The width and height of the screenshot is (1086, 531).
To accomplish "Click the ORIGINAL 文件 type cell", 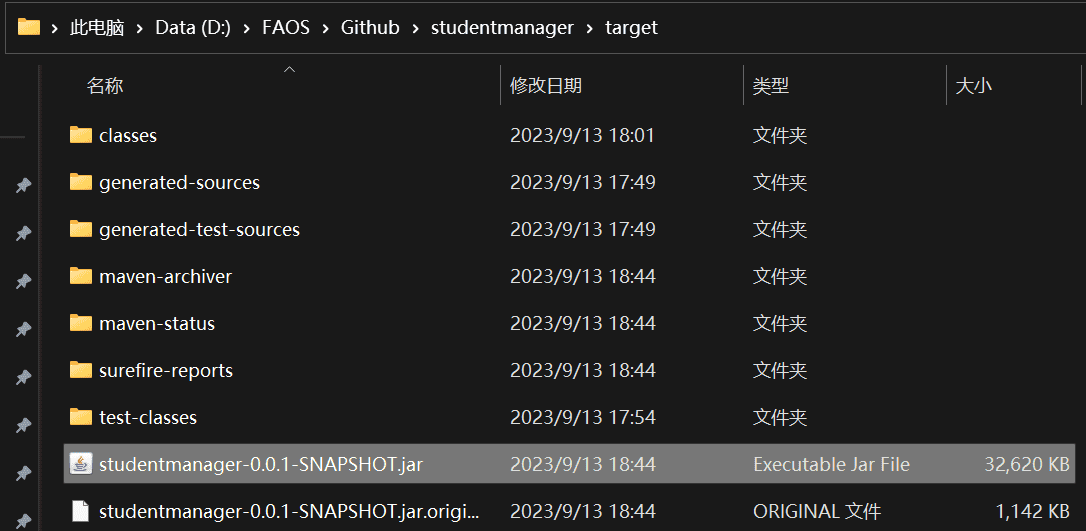I will [817, 512].
